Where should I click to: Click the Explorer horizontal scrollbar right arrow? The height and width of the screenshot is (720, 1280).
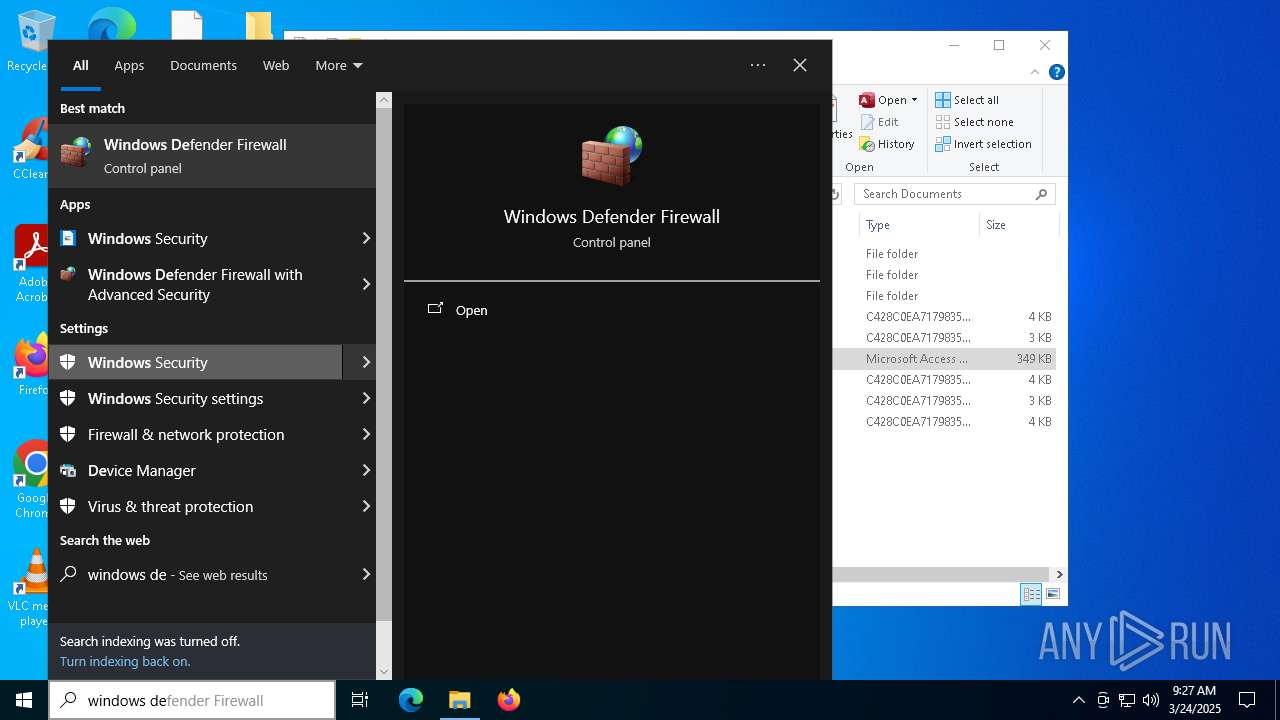1059,574
